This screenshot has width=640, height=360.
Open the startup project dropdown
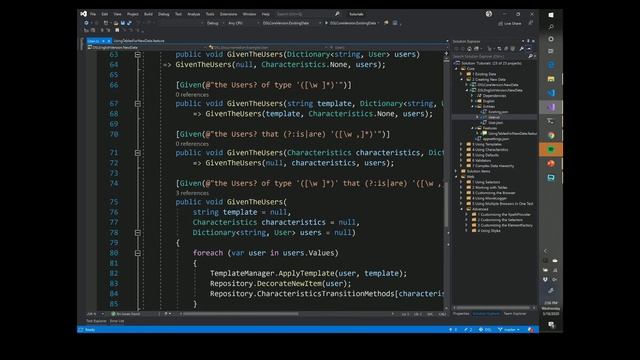click(291, 23)
